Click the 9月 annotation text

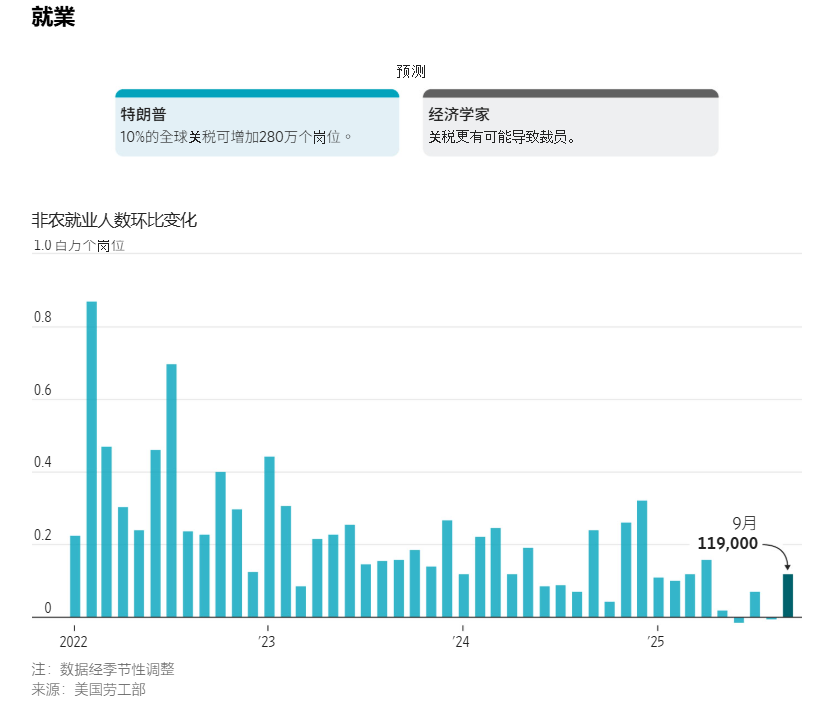click(744, 523)
